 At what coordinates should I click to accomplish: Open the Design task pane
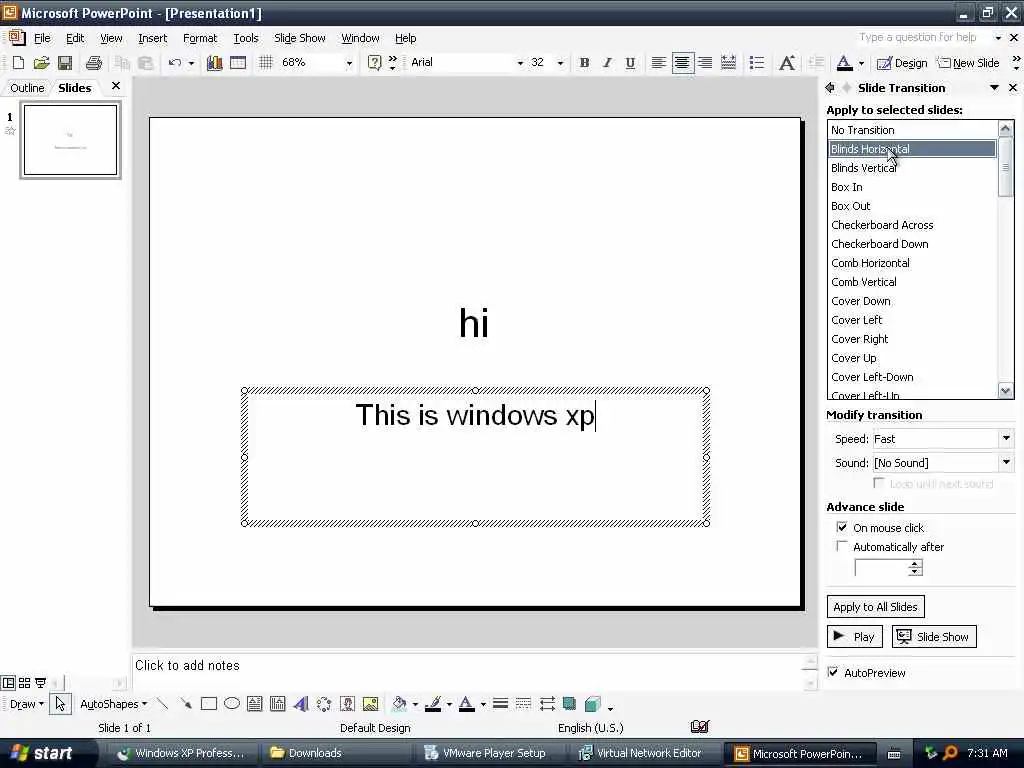click(902, 63)
